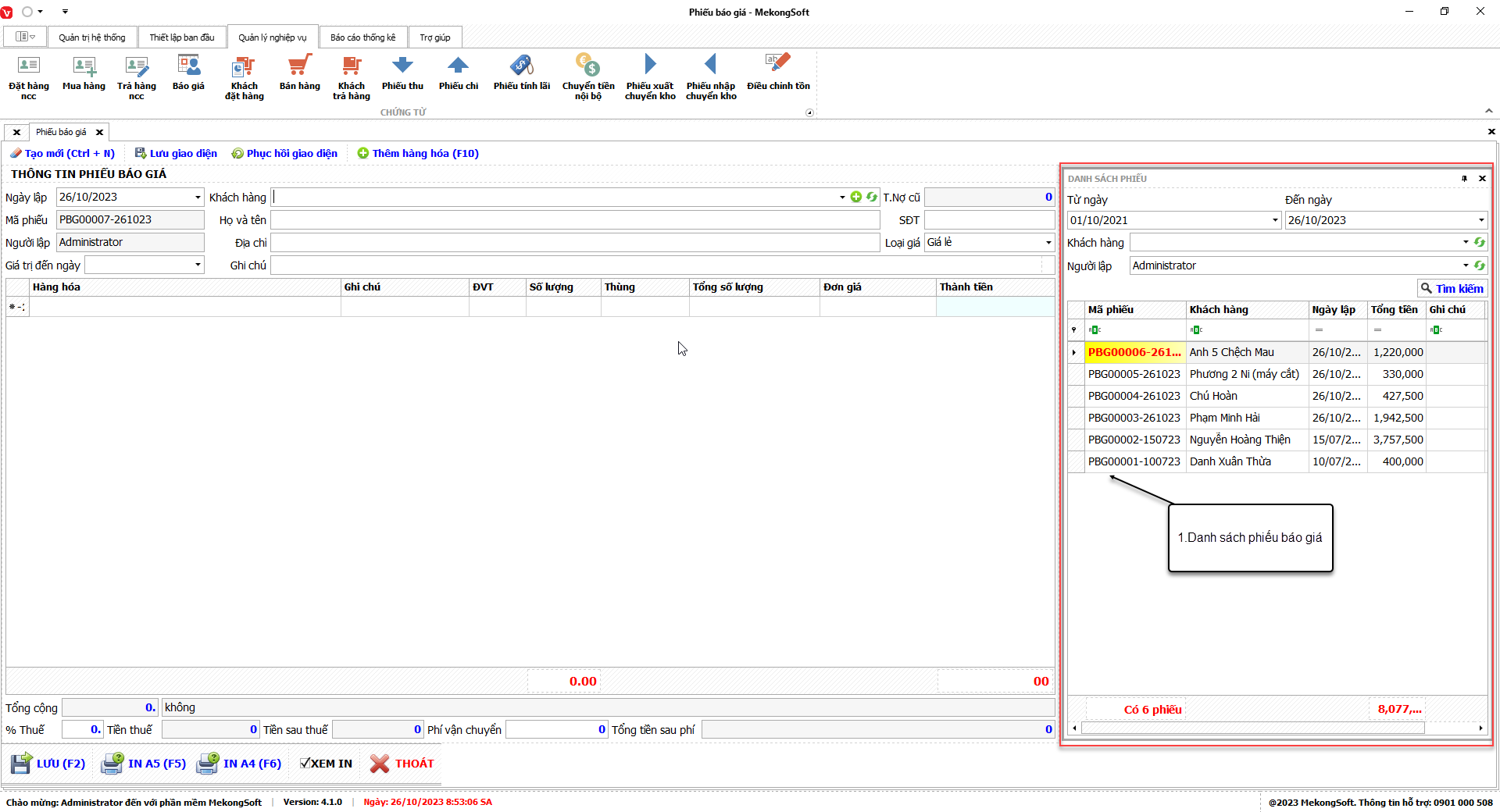Click the green add customer plus icon
The width and height of the screenshot is (1500, 812).
[856, 198]
